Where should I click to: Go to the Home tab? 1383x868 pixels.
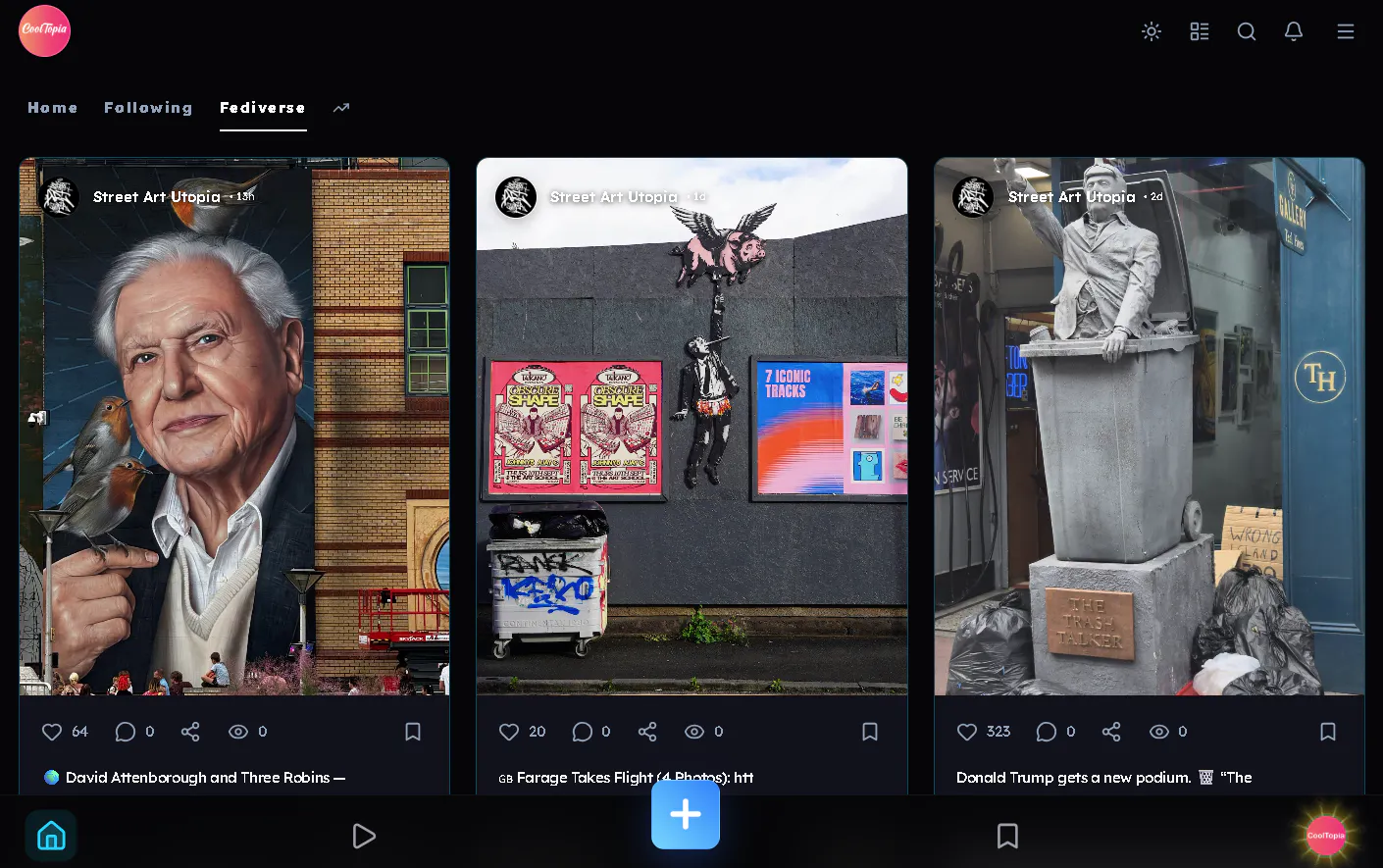pyautogui.click(x=53, y=108)
